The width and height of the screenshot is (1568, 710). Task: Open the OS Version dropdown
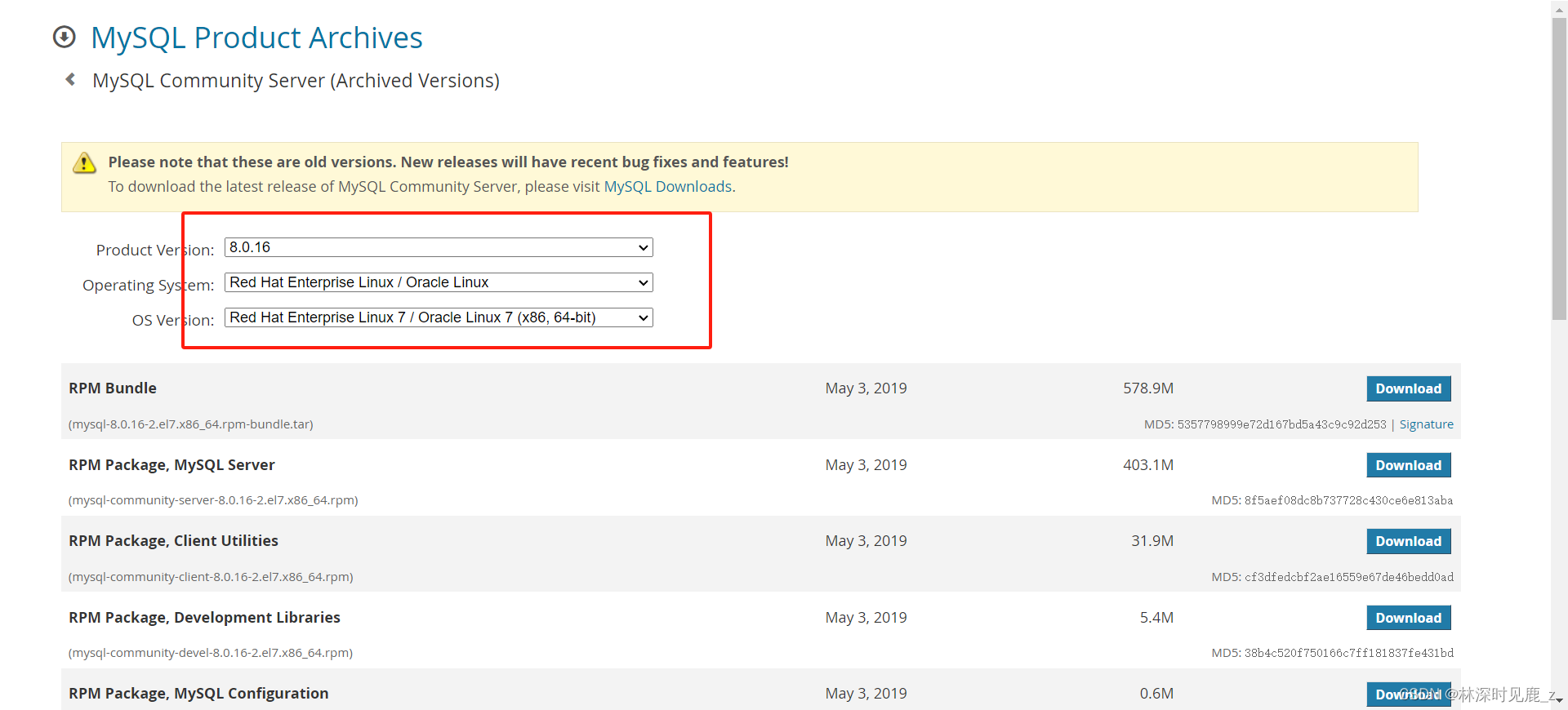click(x=439, y=317)
